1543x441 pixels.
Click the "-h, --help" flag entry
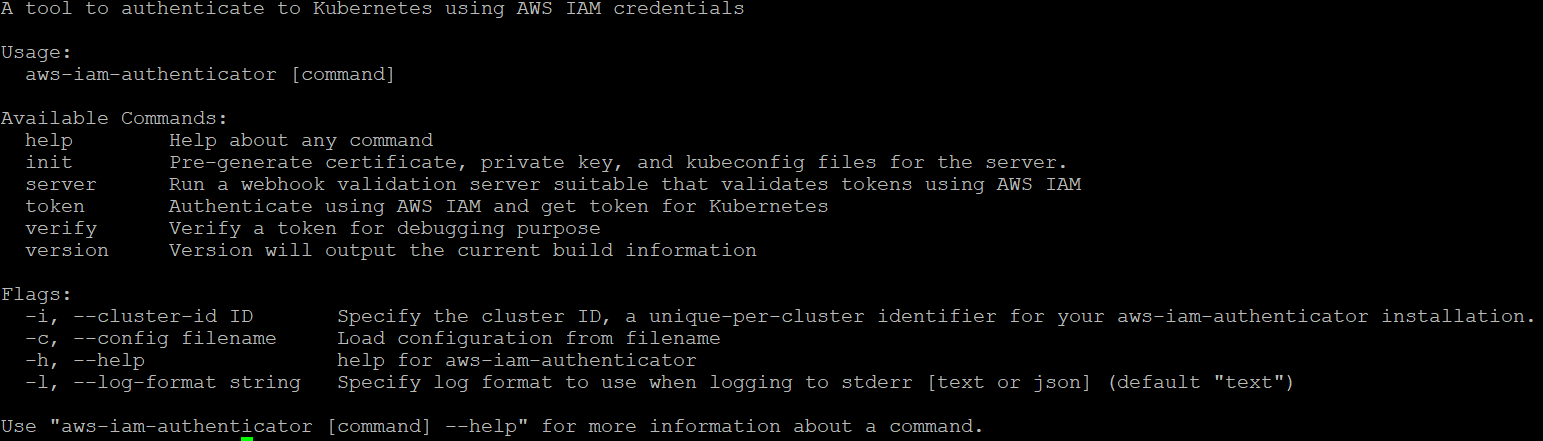click(x=85, y=360)
